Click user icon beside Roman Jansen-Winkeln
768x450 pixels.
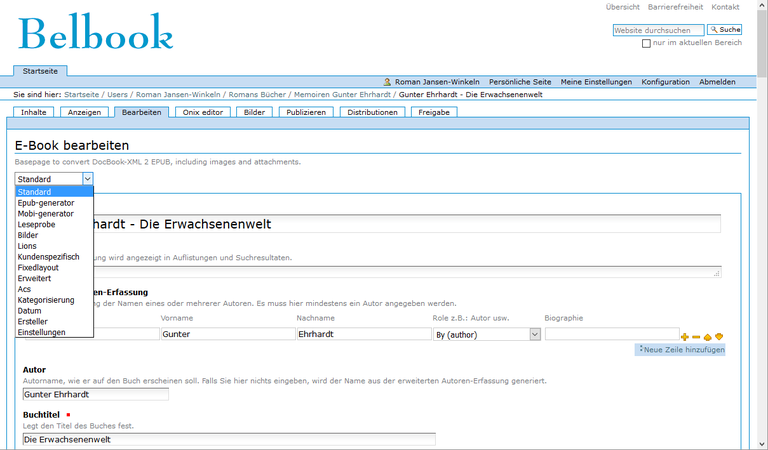387,82
